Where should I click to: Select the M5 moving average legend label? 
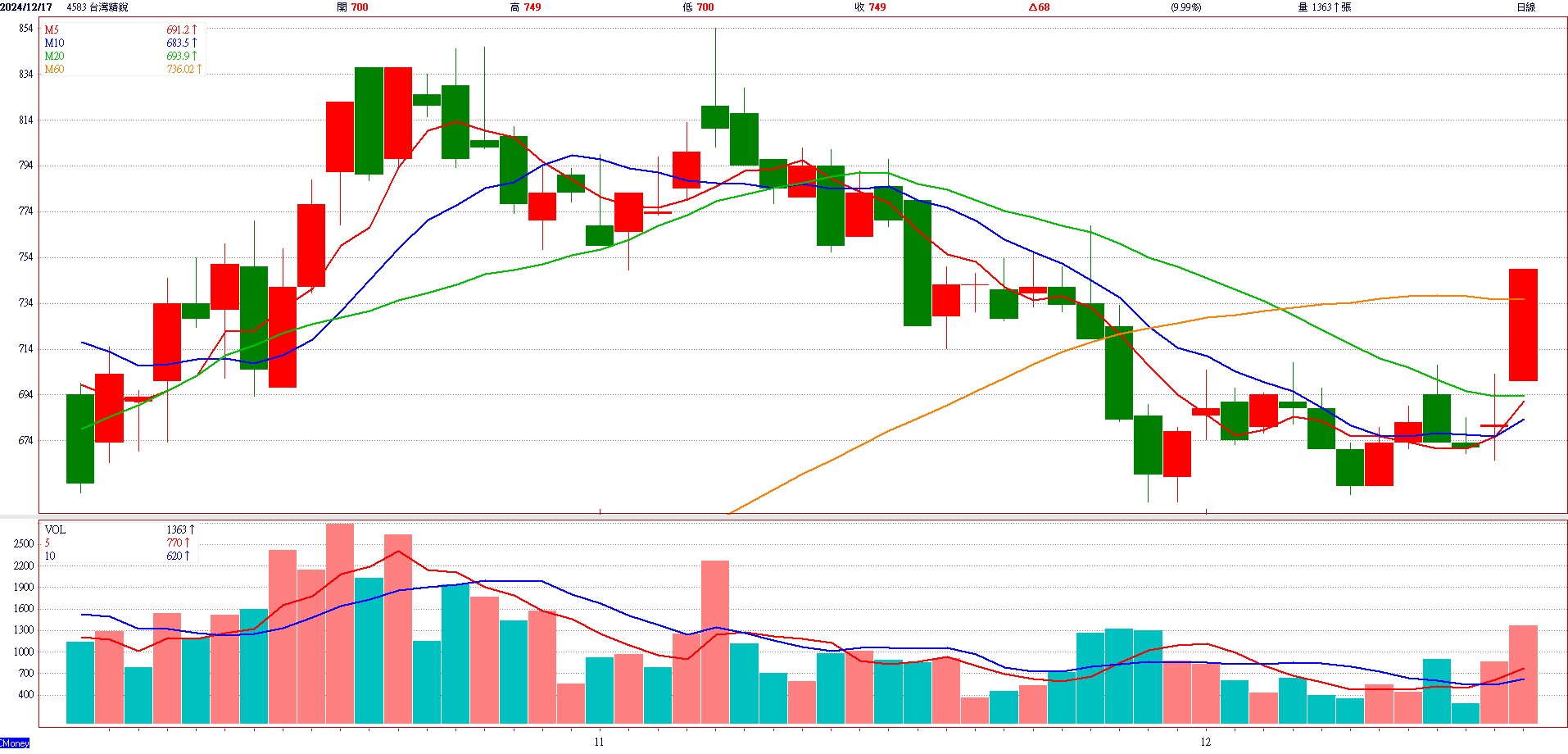52,30
